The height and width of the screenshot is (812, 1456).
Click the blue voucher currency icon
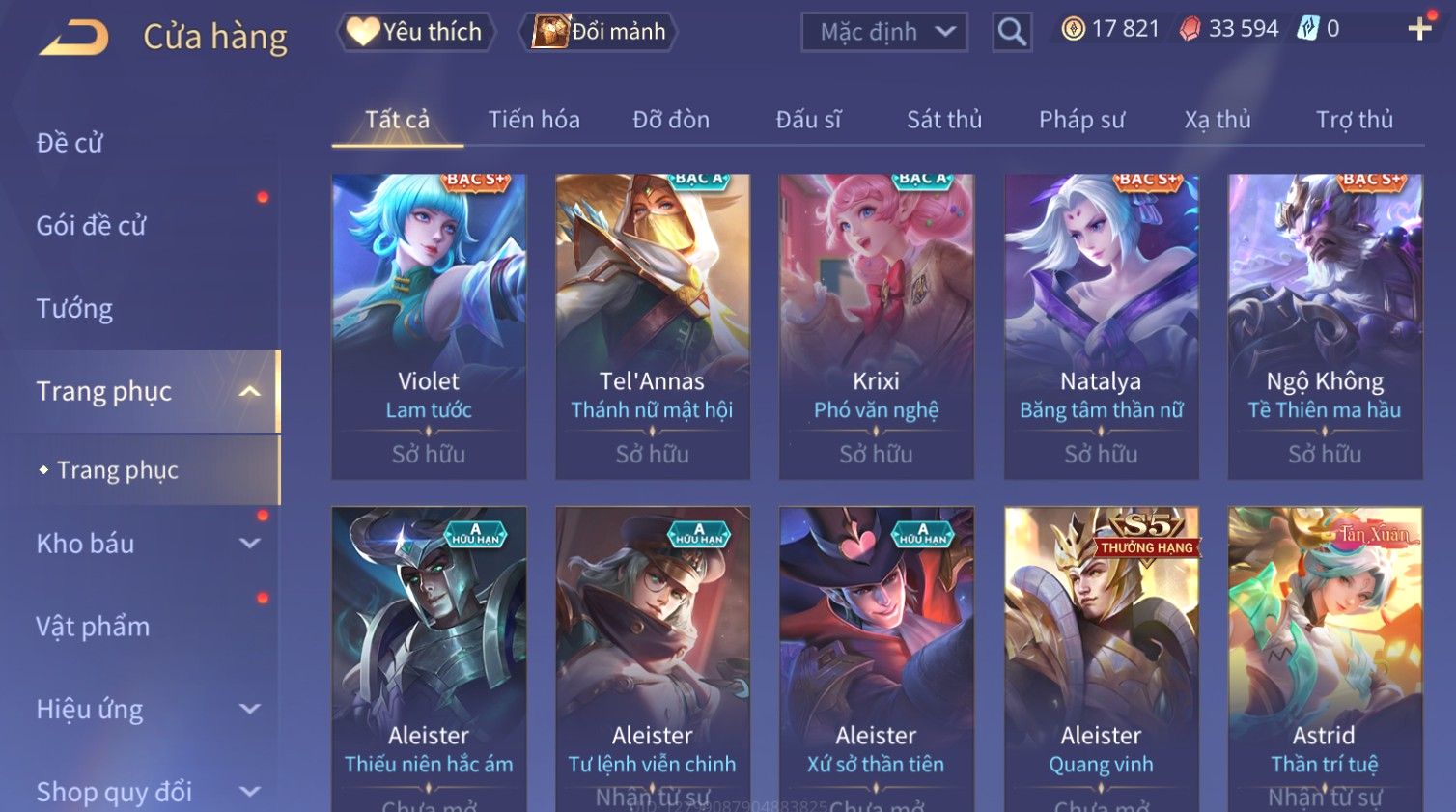1307,29
